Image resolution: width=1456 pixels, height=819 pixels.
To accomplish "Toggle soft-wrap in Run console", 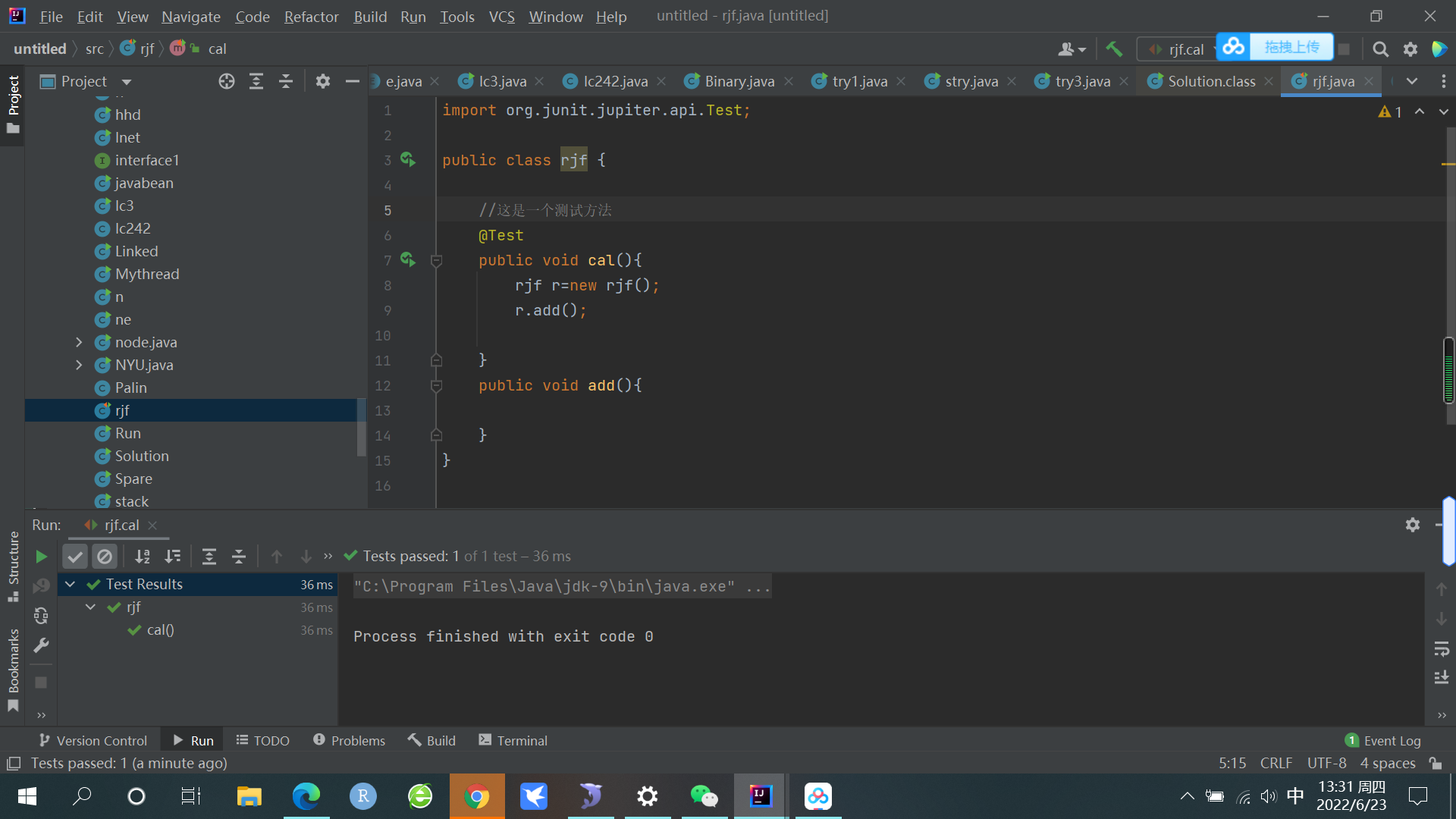I will 1442,649.
